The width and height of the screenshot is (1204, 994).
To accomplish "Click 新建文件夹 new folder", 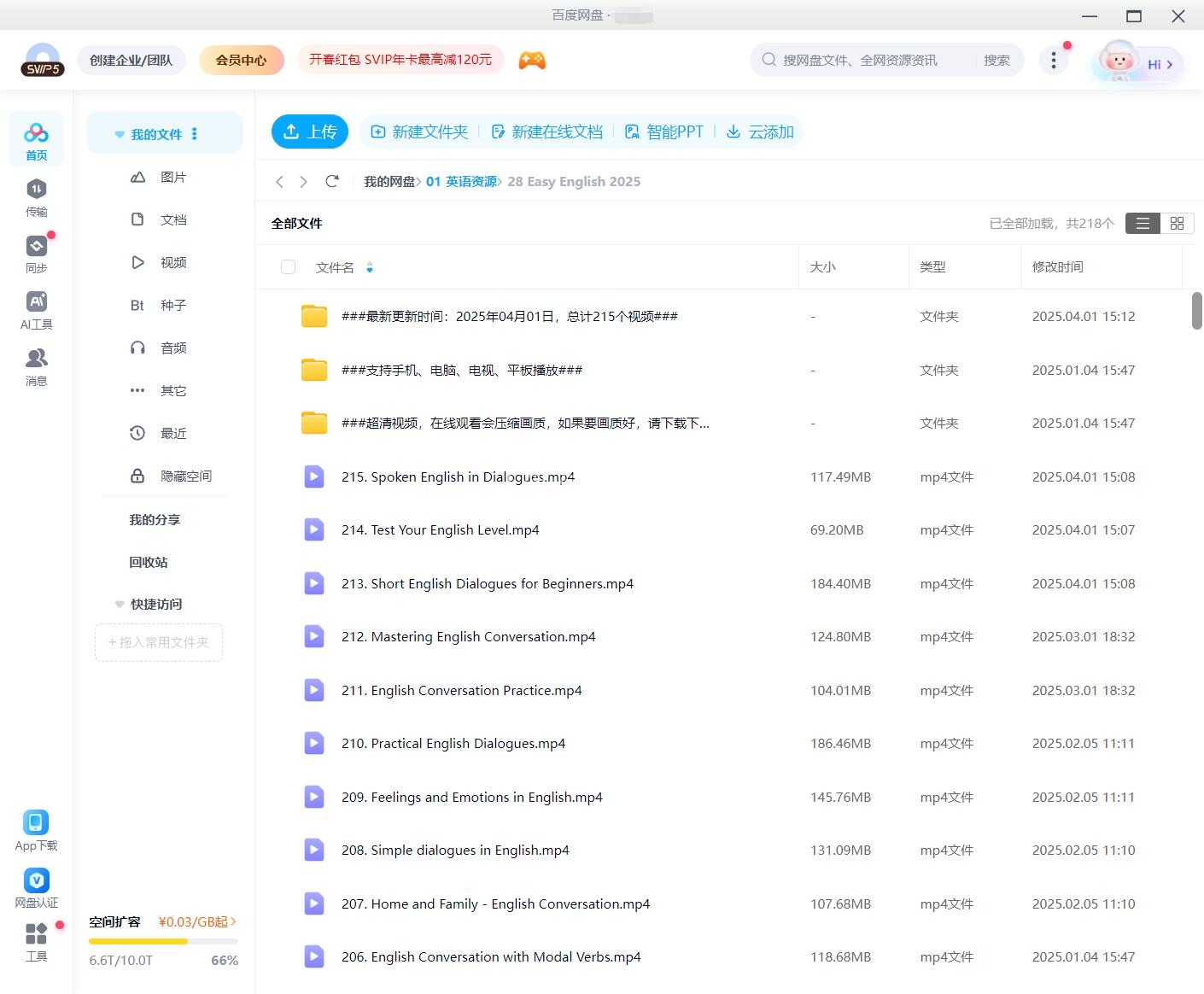I will pos(419,132).
